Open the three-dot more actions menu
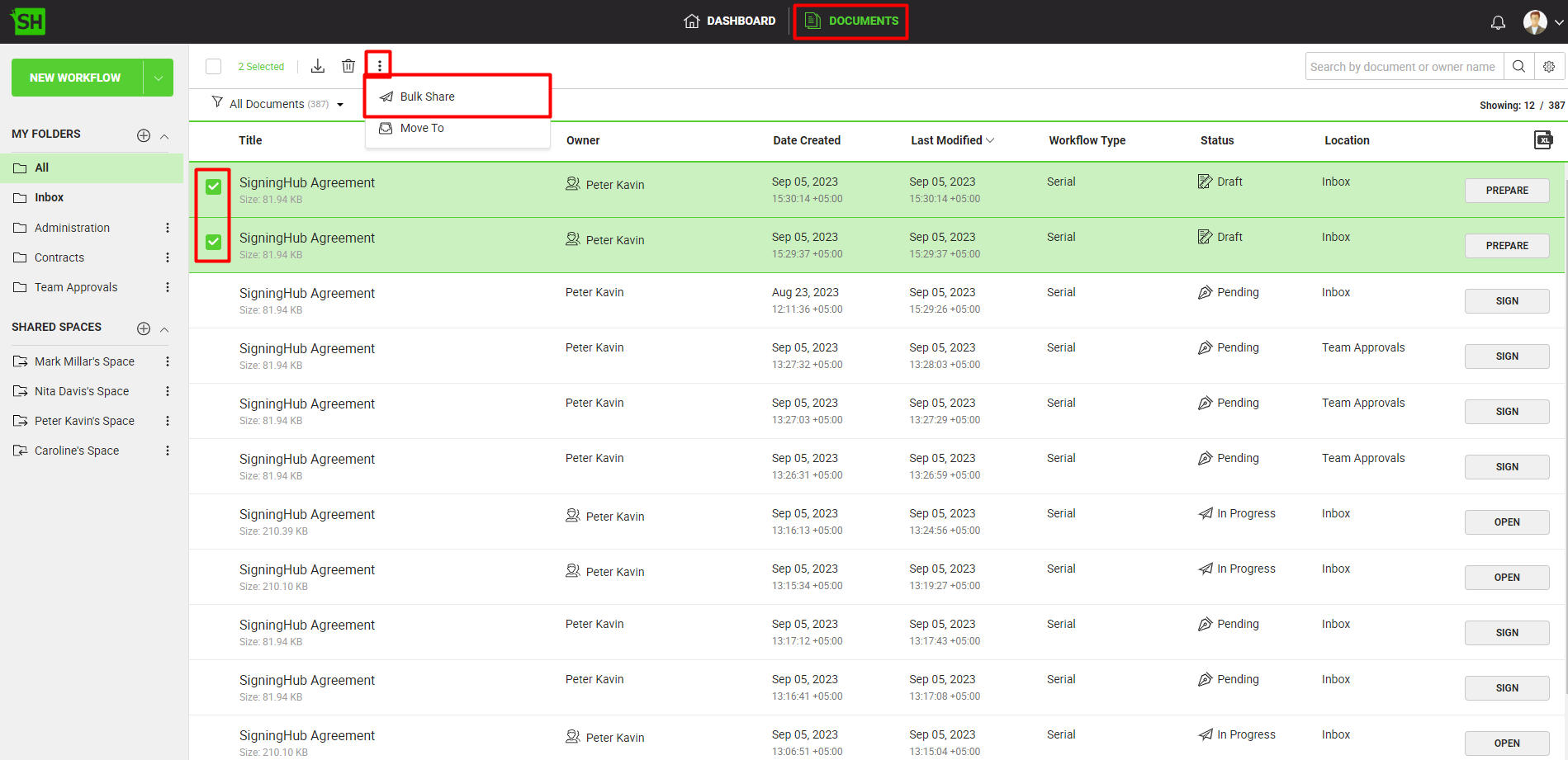This screenshot has height=760, width=1568. (379, 65)
